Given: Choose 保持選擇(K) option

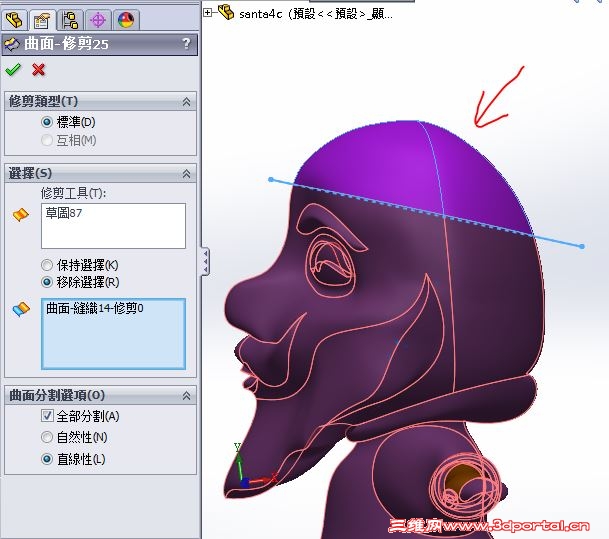Looking at the screenshot, I should click(47, 265).
